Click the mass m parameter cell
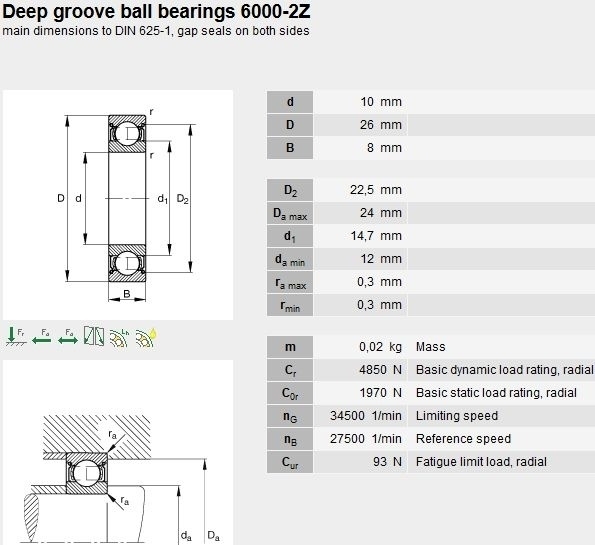Image resolution: width=595 pixels, height=545 pixels. click(x=290, y=347)
